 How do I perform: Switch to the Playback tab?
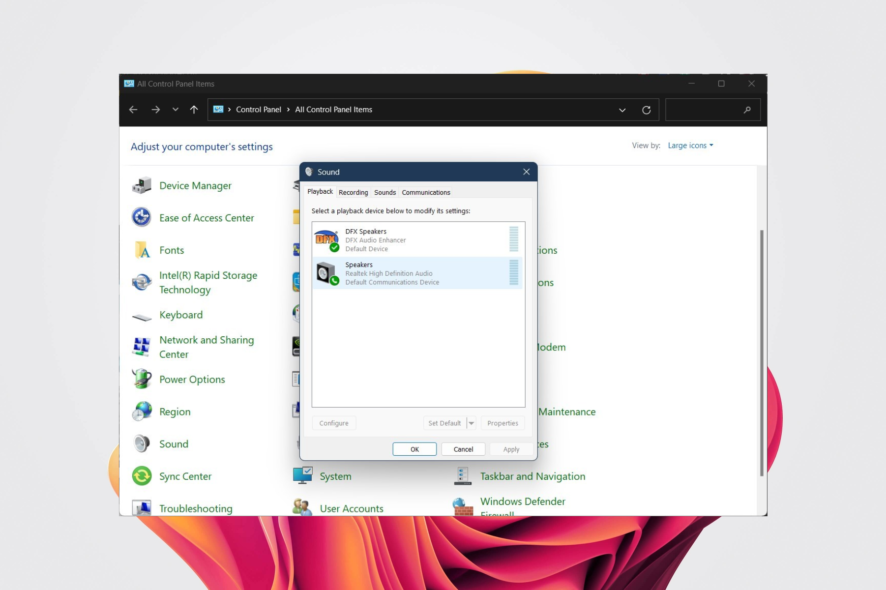320,192
